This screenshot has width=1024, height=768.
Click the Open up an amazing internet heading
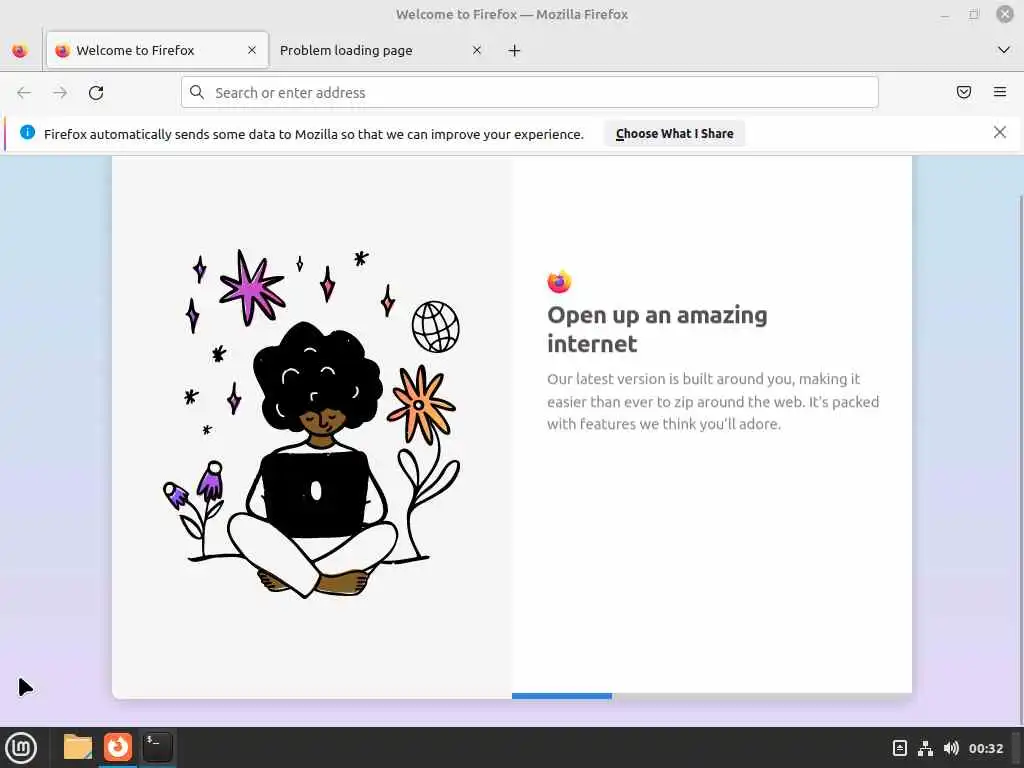click(657, 329)
